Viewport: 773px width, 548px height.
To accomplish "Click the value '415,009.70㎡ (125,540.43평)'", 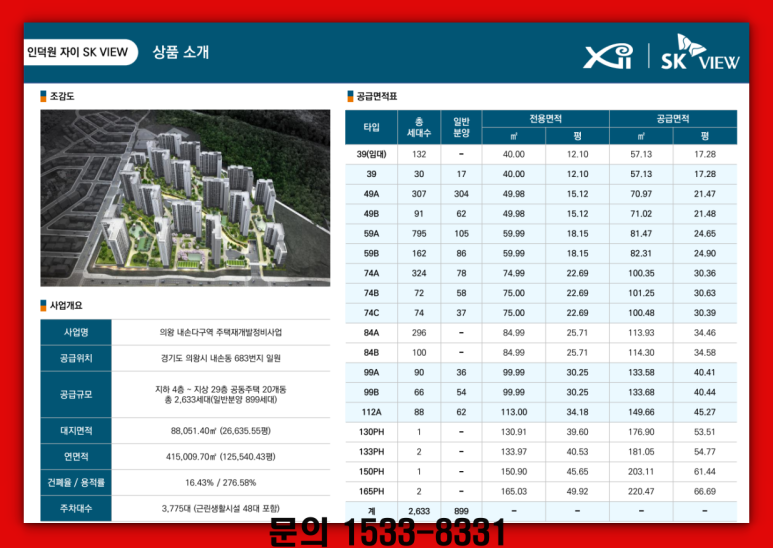I will pyautogui.click(x=221, y=457).
